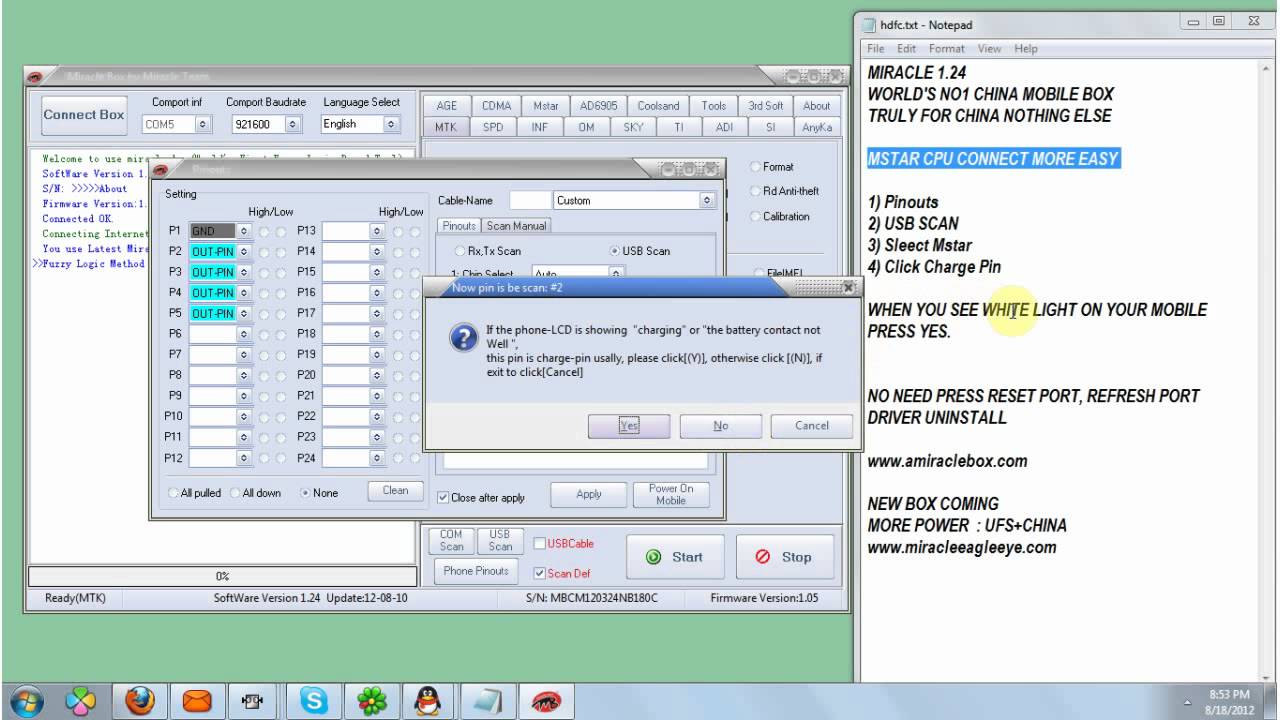Enable the USBCable checkbox
The image size is (1280, 720).
[x=564, y=544]
